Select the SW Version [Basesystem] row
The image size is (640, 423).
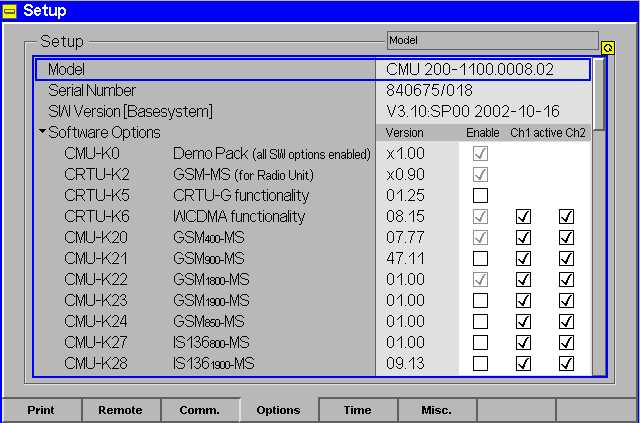click(x=313, y=111)
